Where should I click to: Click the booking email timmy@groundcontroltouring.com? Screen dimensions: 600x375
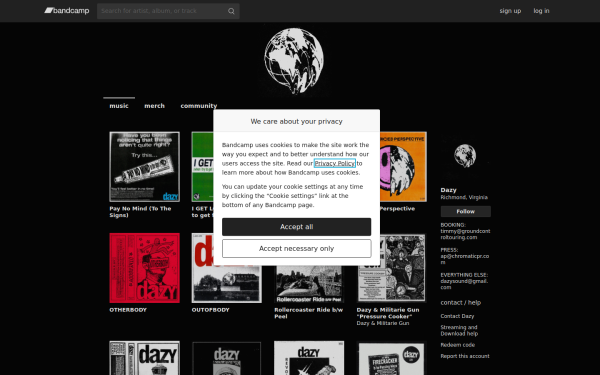[x=465, y=234]
